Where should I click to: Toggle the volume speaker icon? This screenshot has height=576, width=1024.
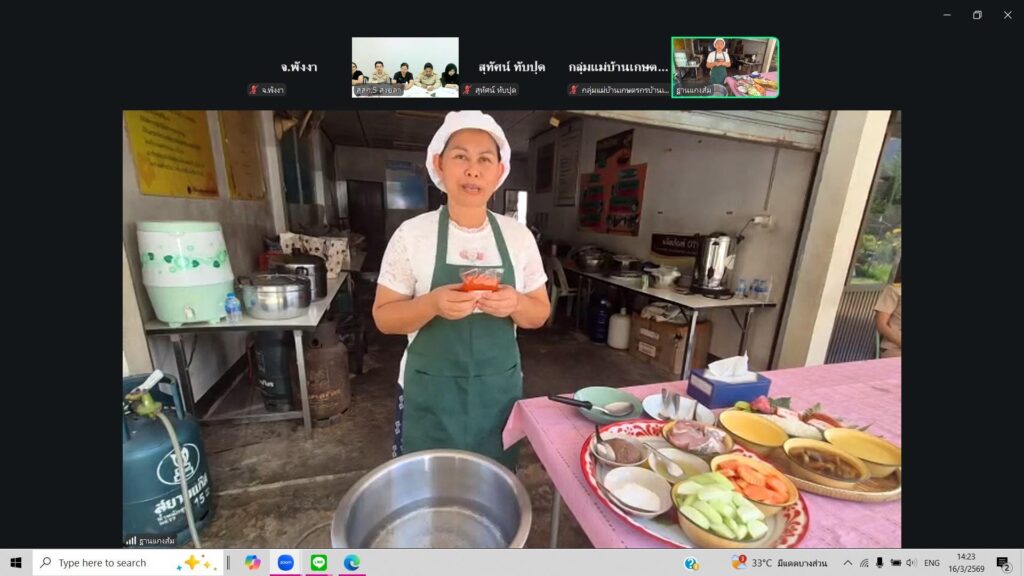click(910, 563)
